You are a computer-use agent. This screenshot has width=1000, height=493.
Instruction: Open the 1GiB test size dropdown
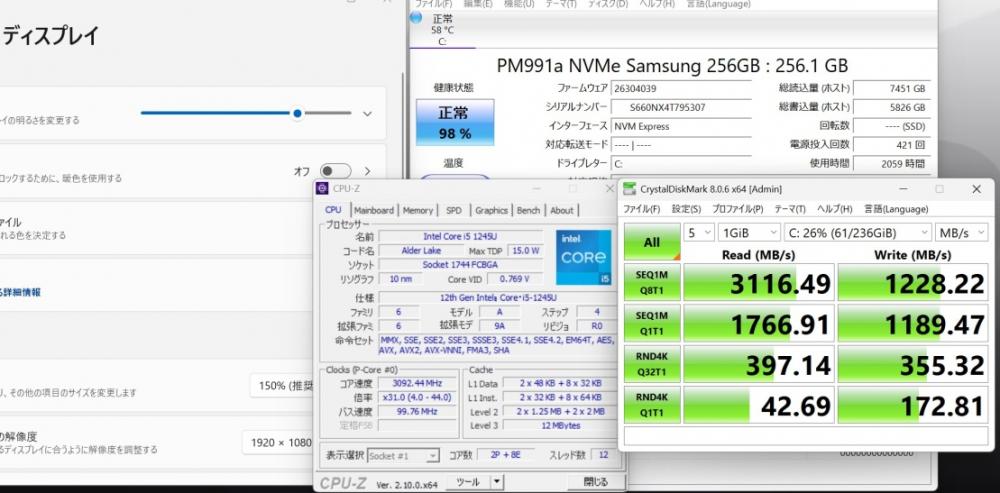pyautogui.click(x=749, y=233)
